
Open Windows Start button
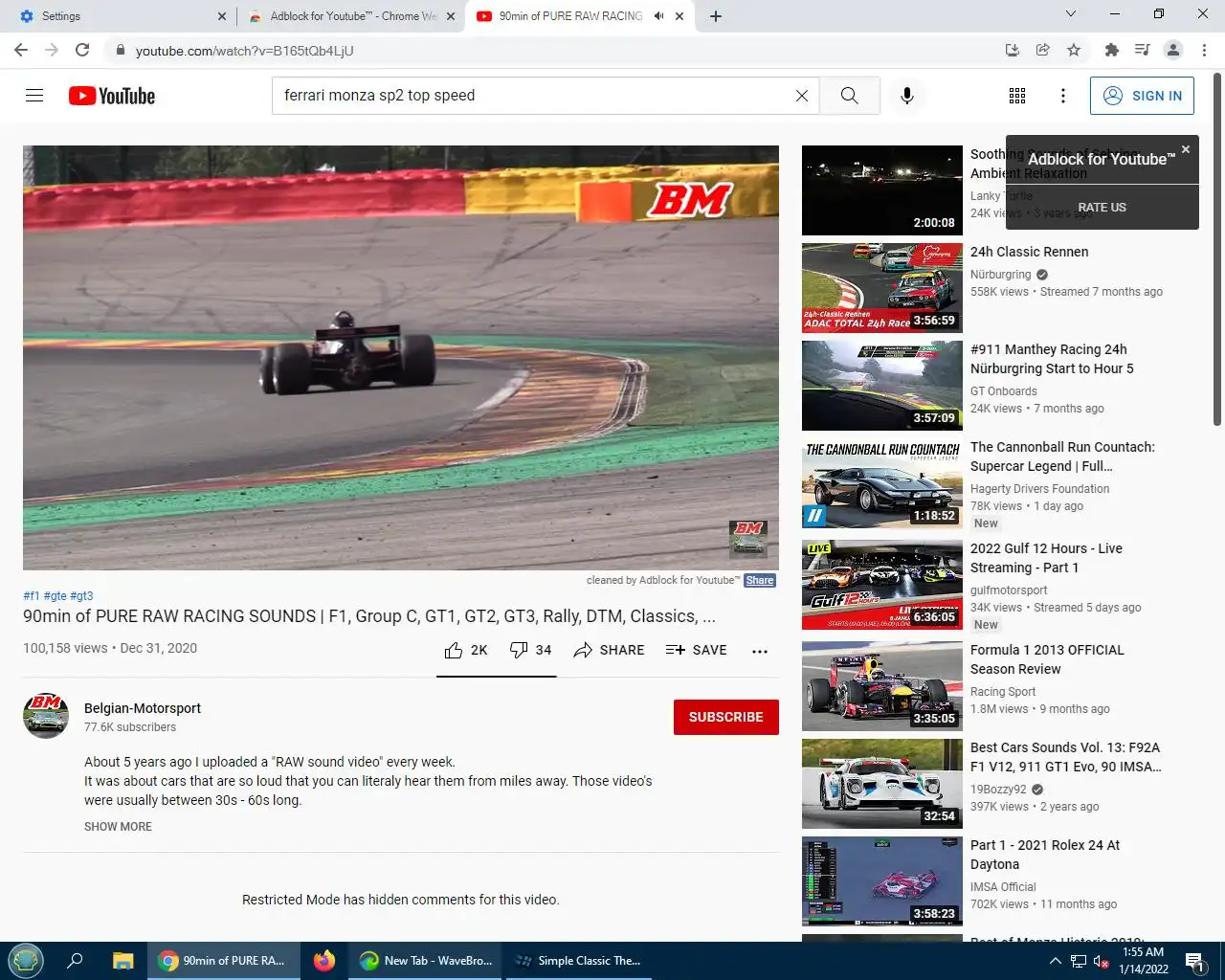coord(26,961)
